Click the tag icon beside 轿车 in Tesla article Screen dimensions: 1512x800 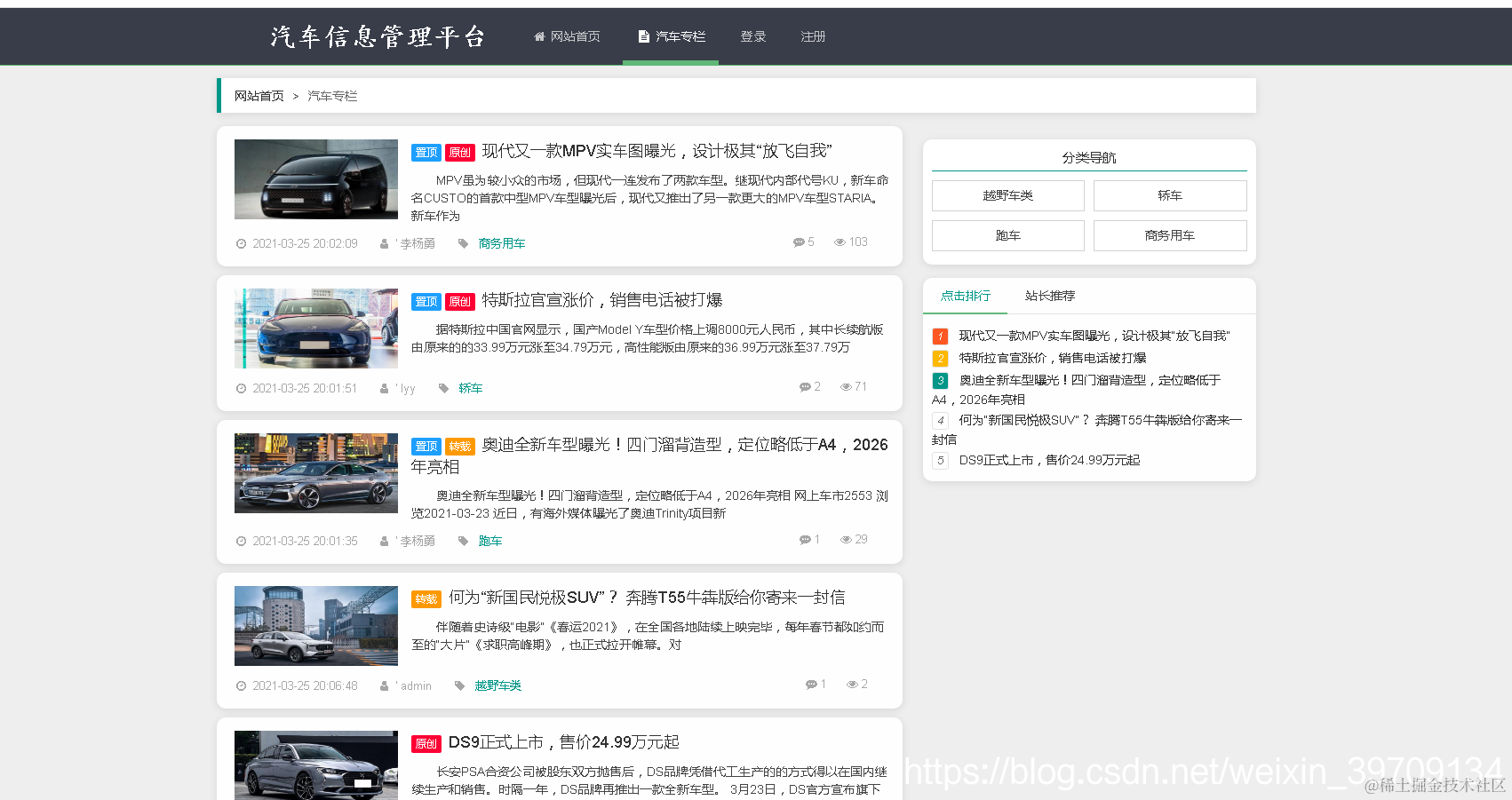pos(443,388)
